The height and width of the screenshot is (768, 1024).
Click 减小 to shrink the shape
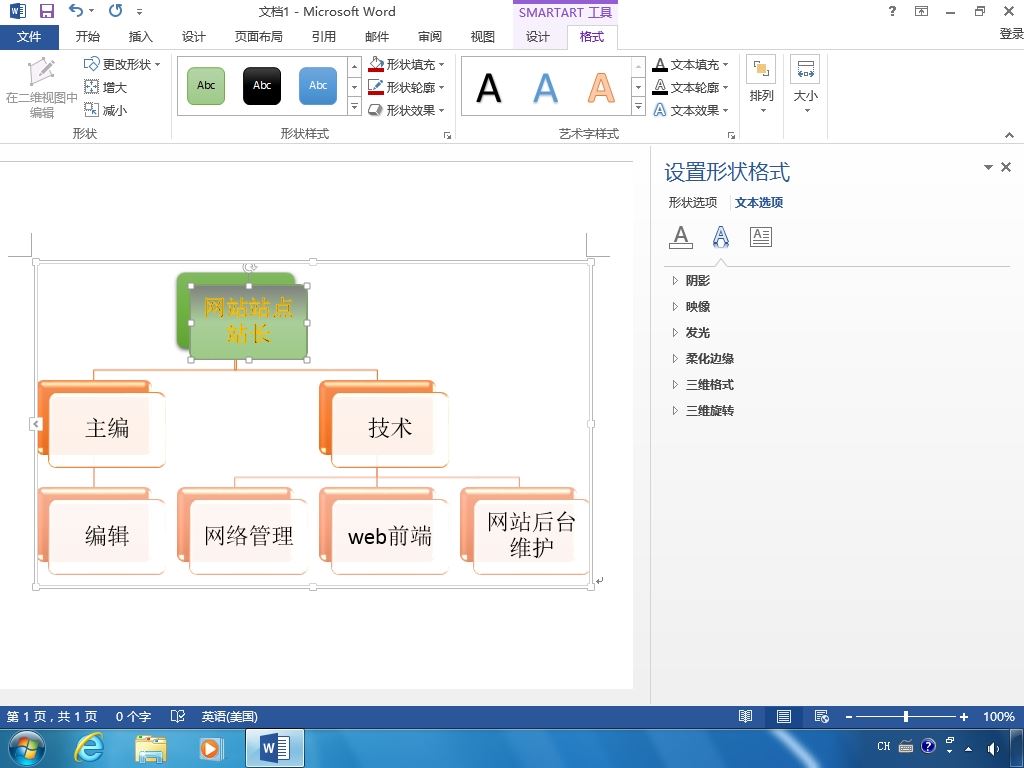106,110
